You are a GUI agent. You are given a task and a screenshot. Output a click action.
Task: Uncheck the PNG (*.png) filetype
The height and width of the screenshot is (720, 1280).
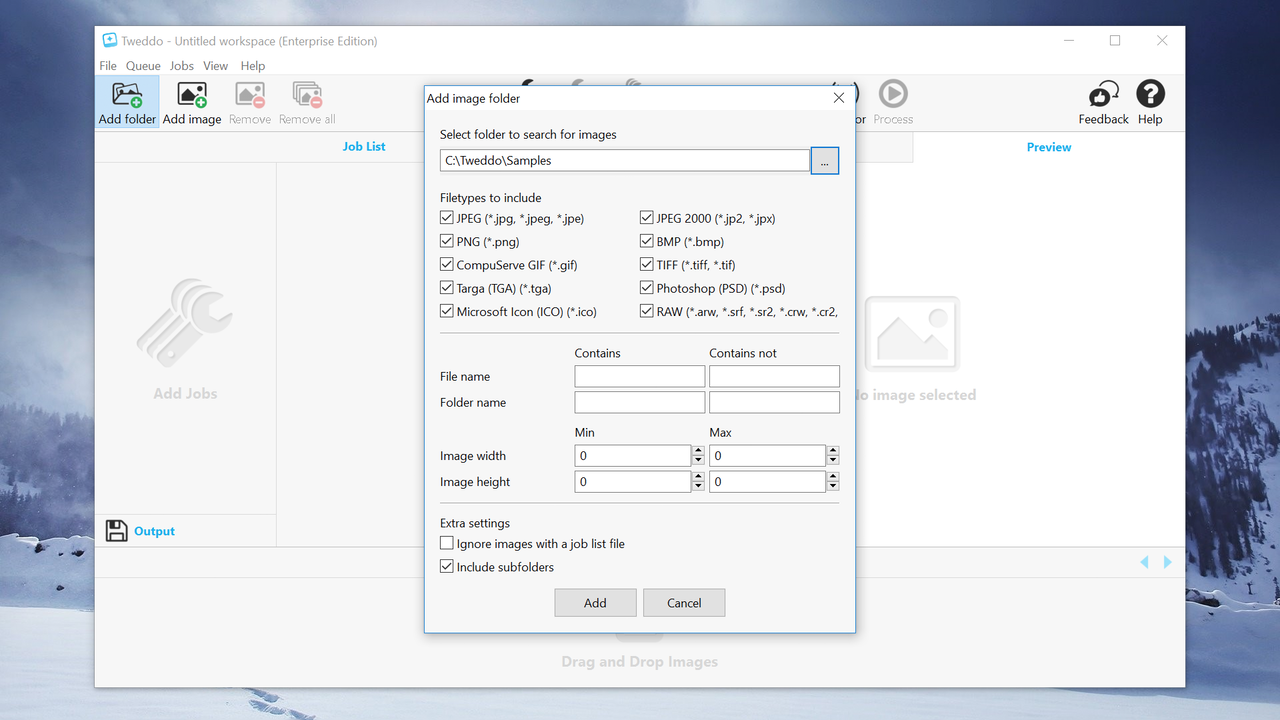coord(447,241)
